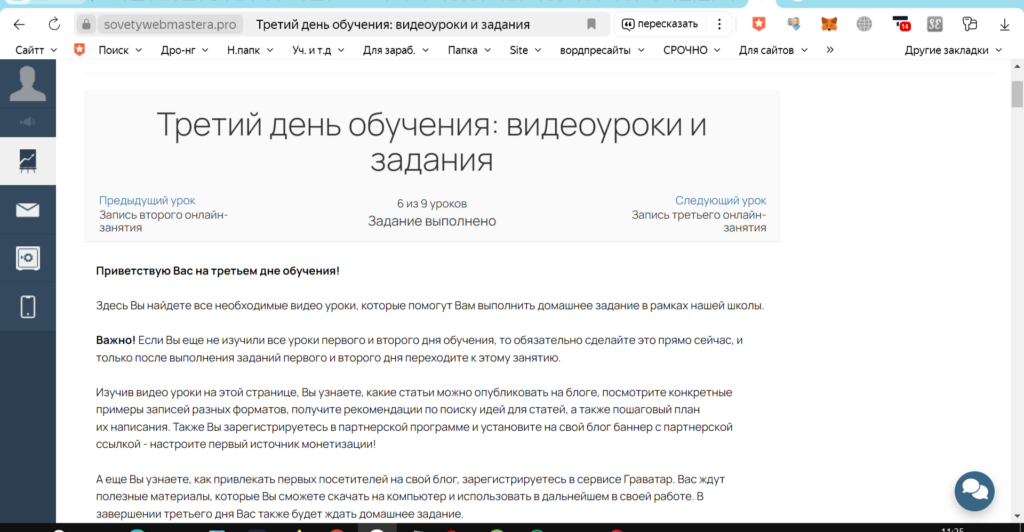Click the 'Задание выполнено' status text
1024x532 pixels.
coord(432,221)
